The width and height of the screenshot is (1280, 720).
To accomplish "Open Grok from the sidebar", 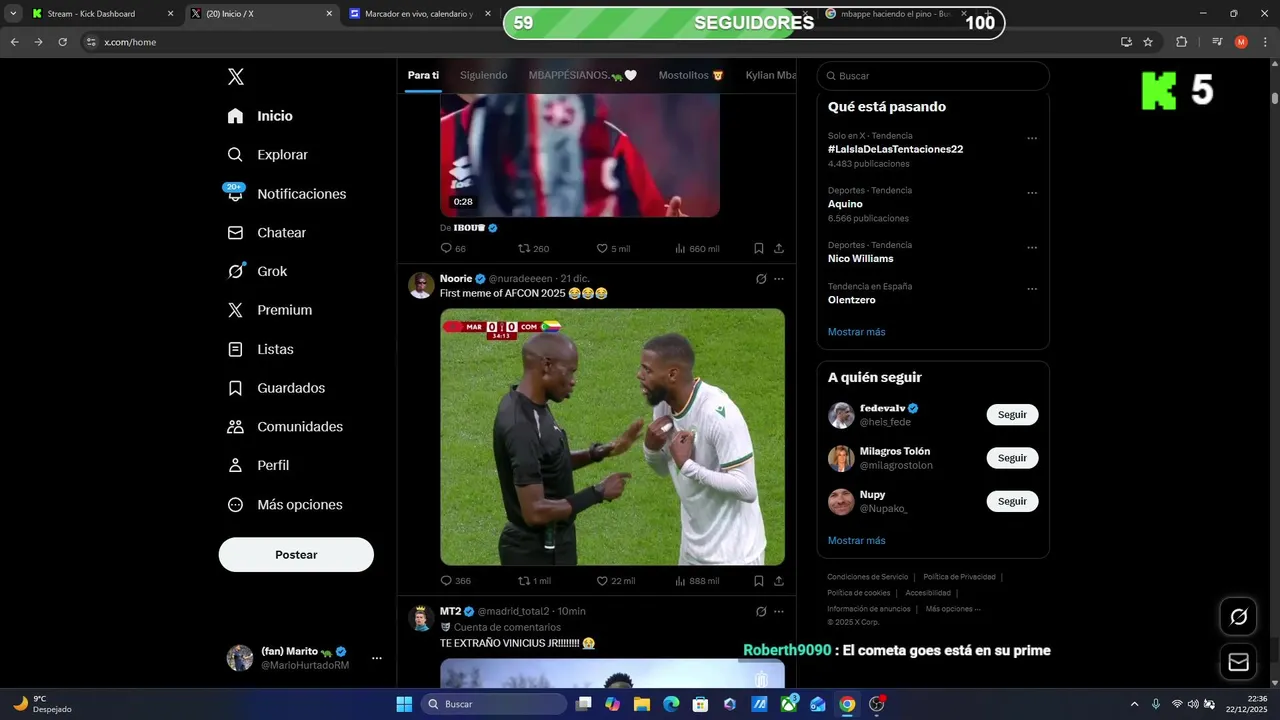I will [x=258, y=271].
